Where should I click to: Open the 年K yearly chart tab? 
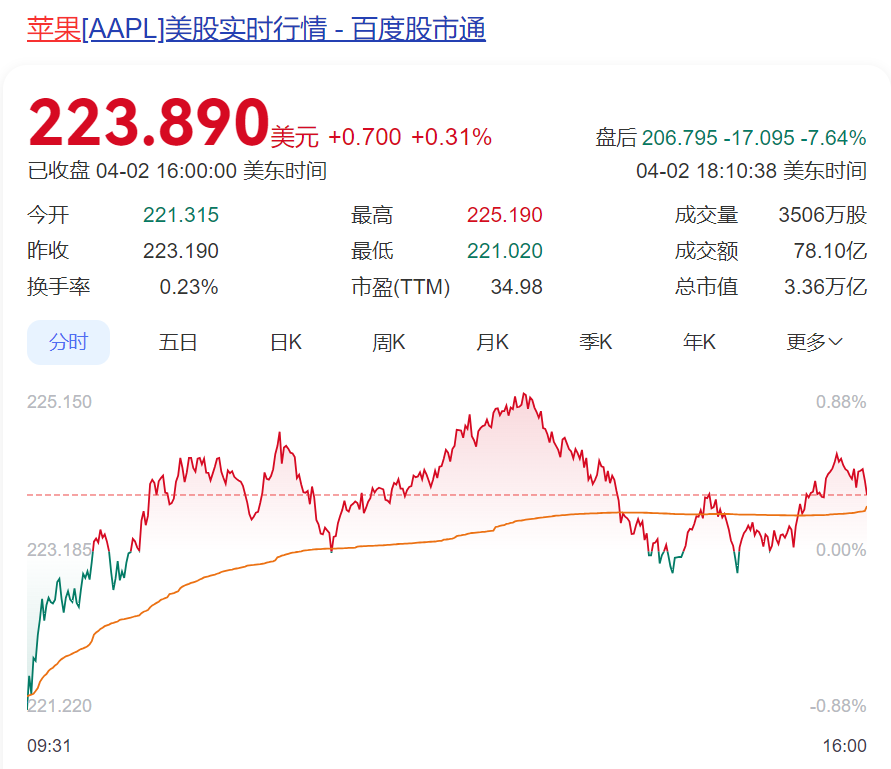click(698, 341)
